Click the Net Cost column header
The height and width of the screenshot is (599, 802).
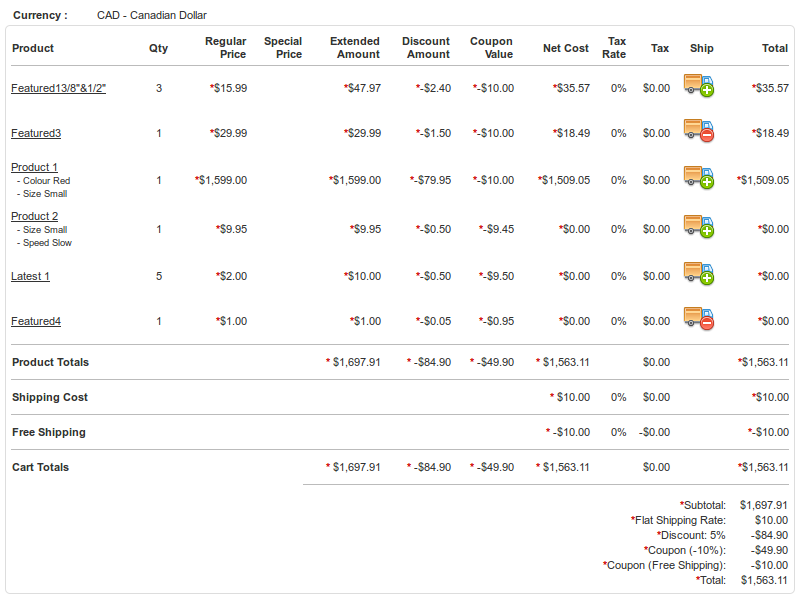566,48
